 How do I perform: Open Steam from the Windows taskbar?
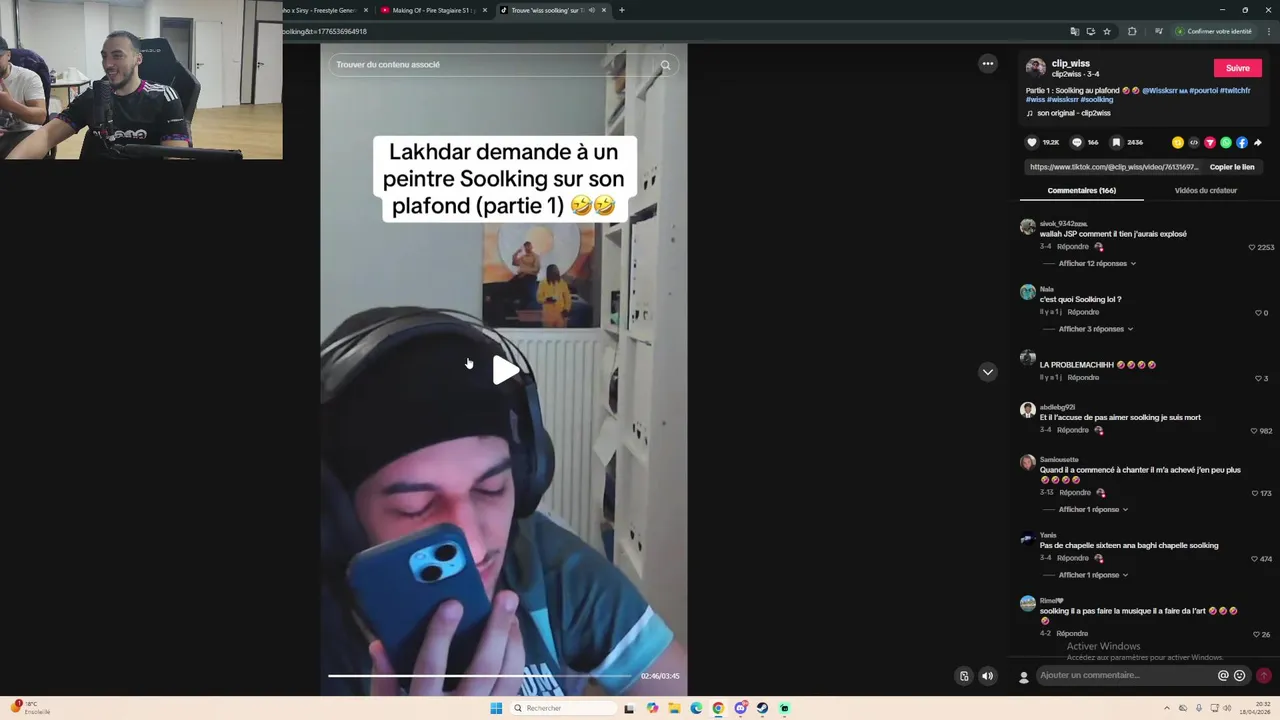pyautogui.click(x=762, y=708)
